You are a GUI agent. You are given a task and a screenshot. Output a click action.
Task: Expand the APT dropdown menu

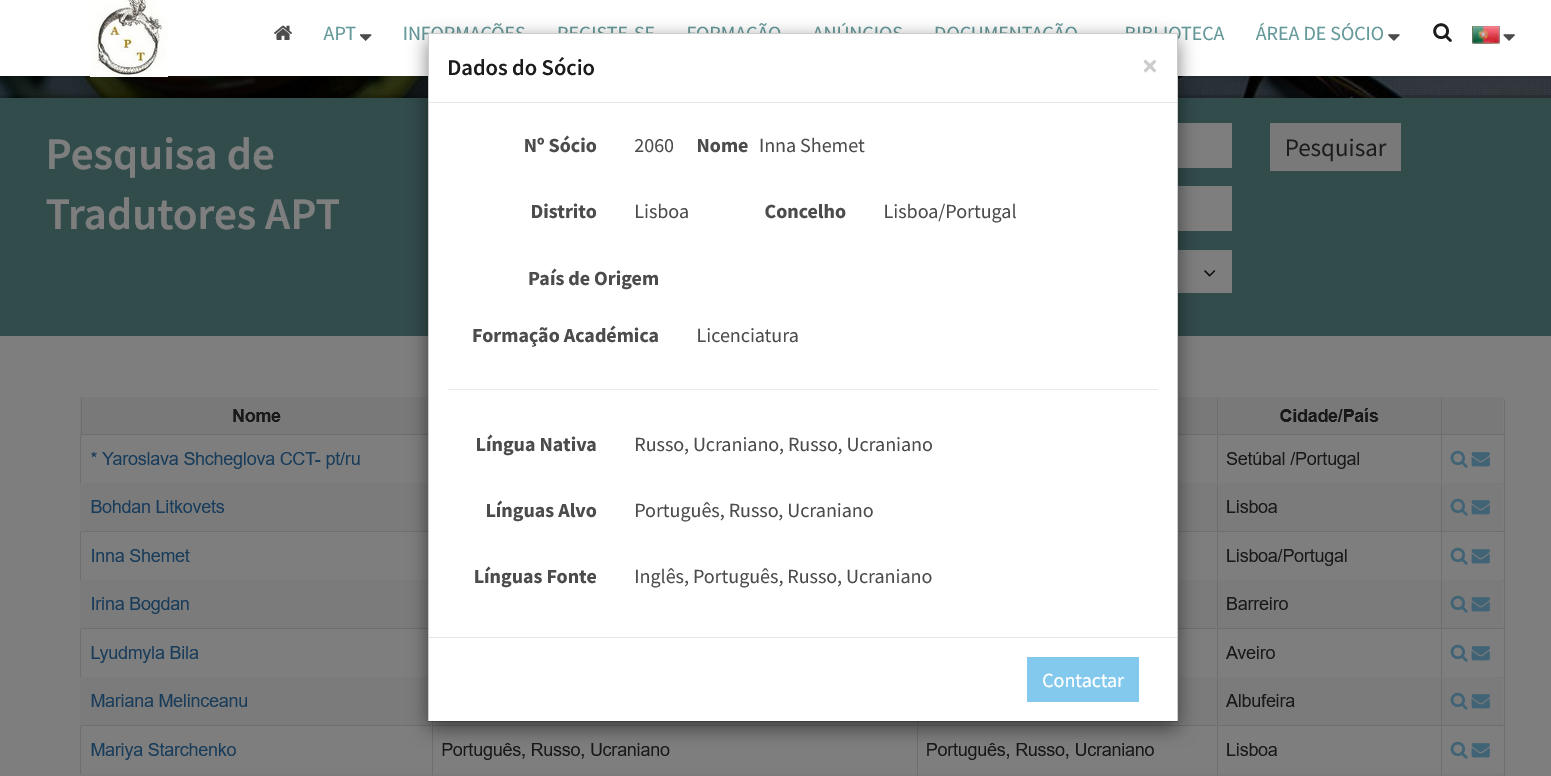[x=347, y=34]
